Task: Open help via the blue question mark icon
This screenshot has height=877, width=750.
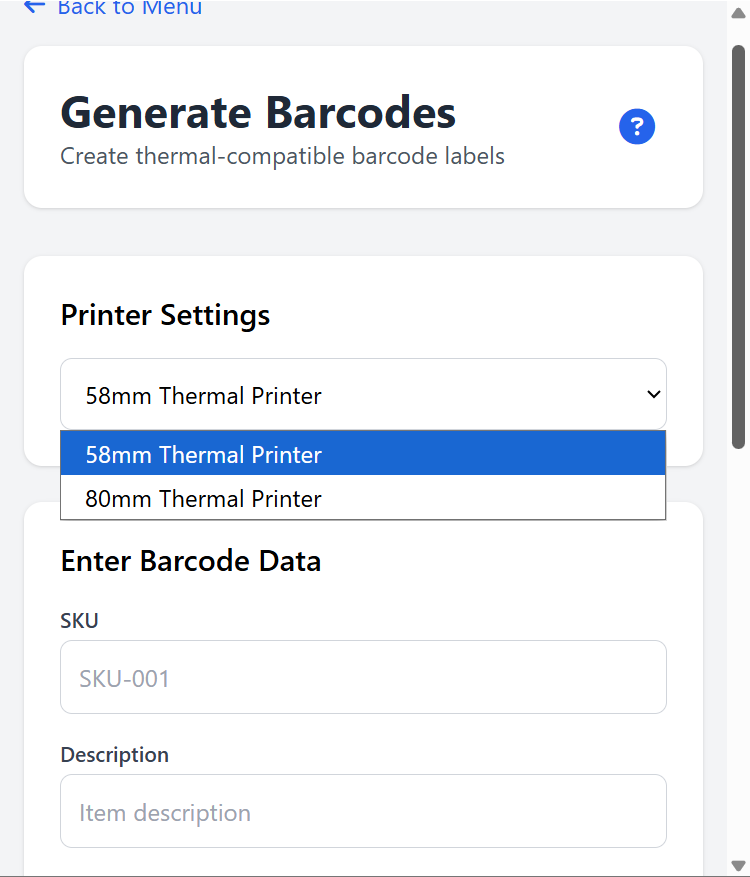Action: (637, 126)
